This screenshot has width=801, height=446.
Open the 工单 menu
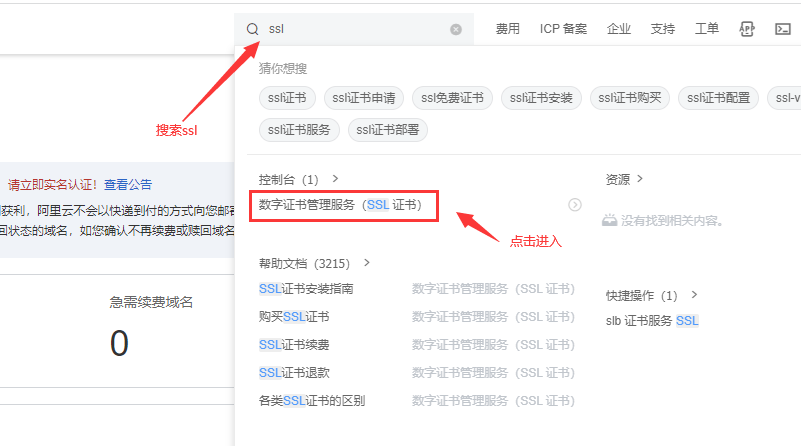(706, 29)
